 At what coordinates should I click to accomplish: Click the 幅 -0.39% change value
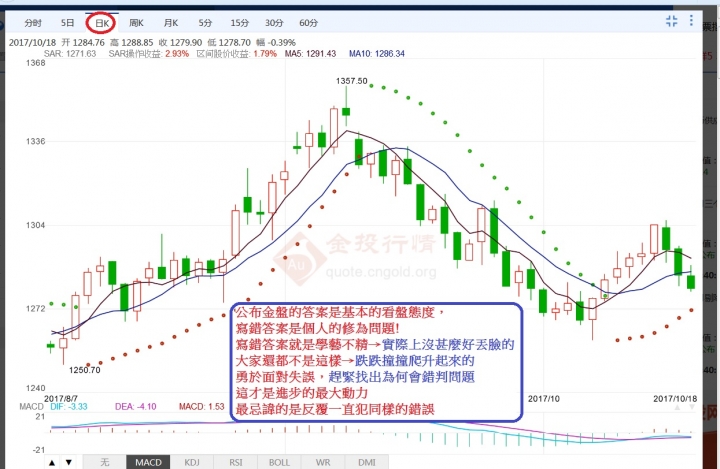[276, 43]
